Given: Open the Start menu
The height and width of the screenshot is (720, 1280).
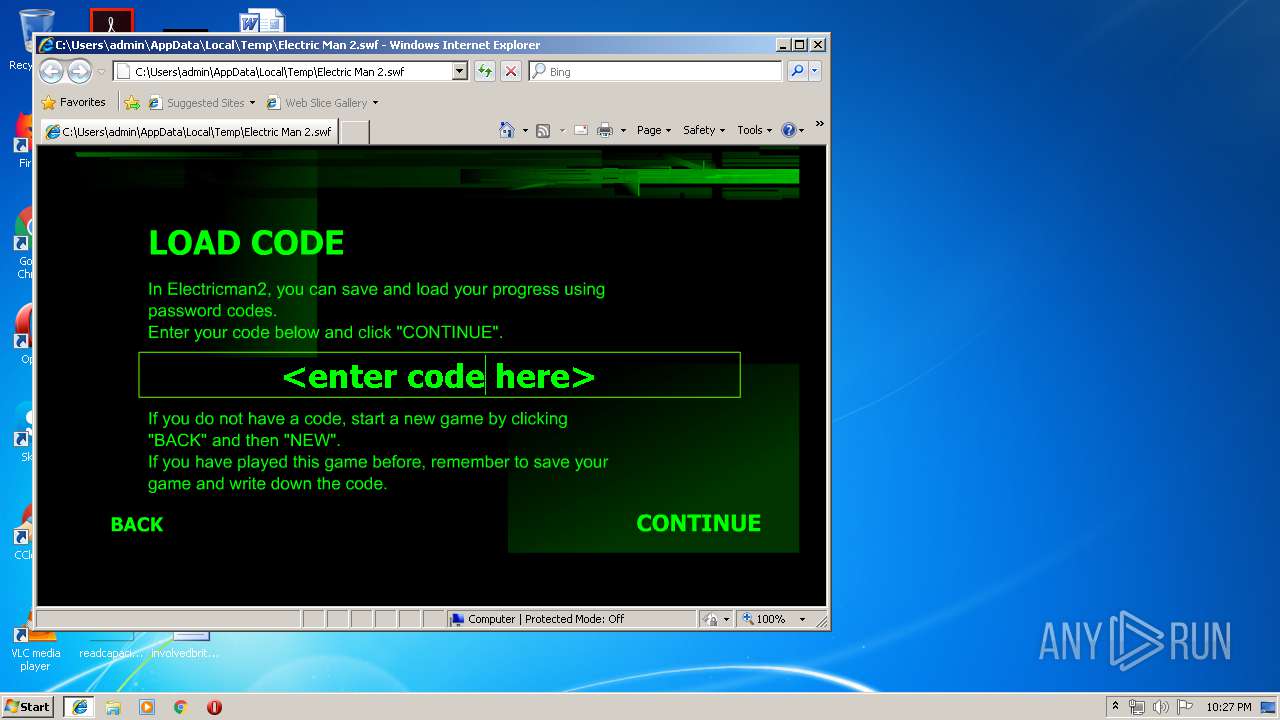Looking at the screenshot, I should click(x=28, y=706).
